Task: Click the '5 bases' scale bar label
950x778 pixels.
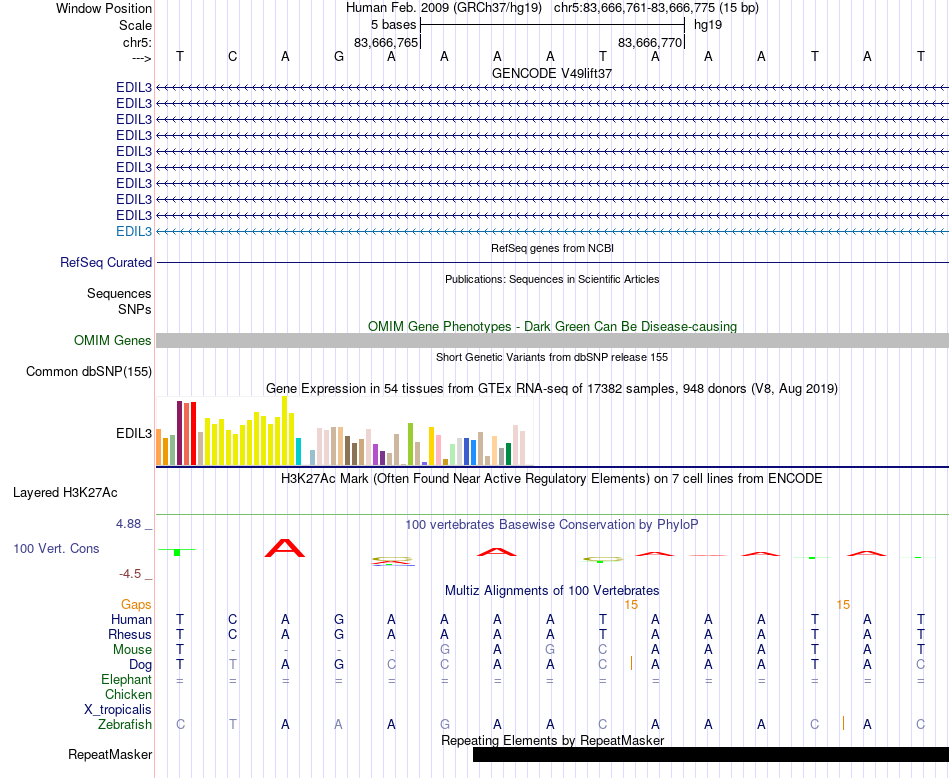Action: 394,25
